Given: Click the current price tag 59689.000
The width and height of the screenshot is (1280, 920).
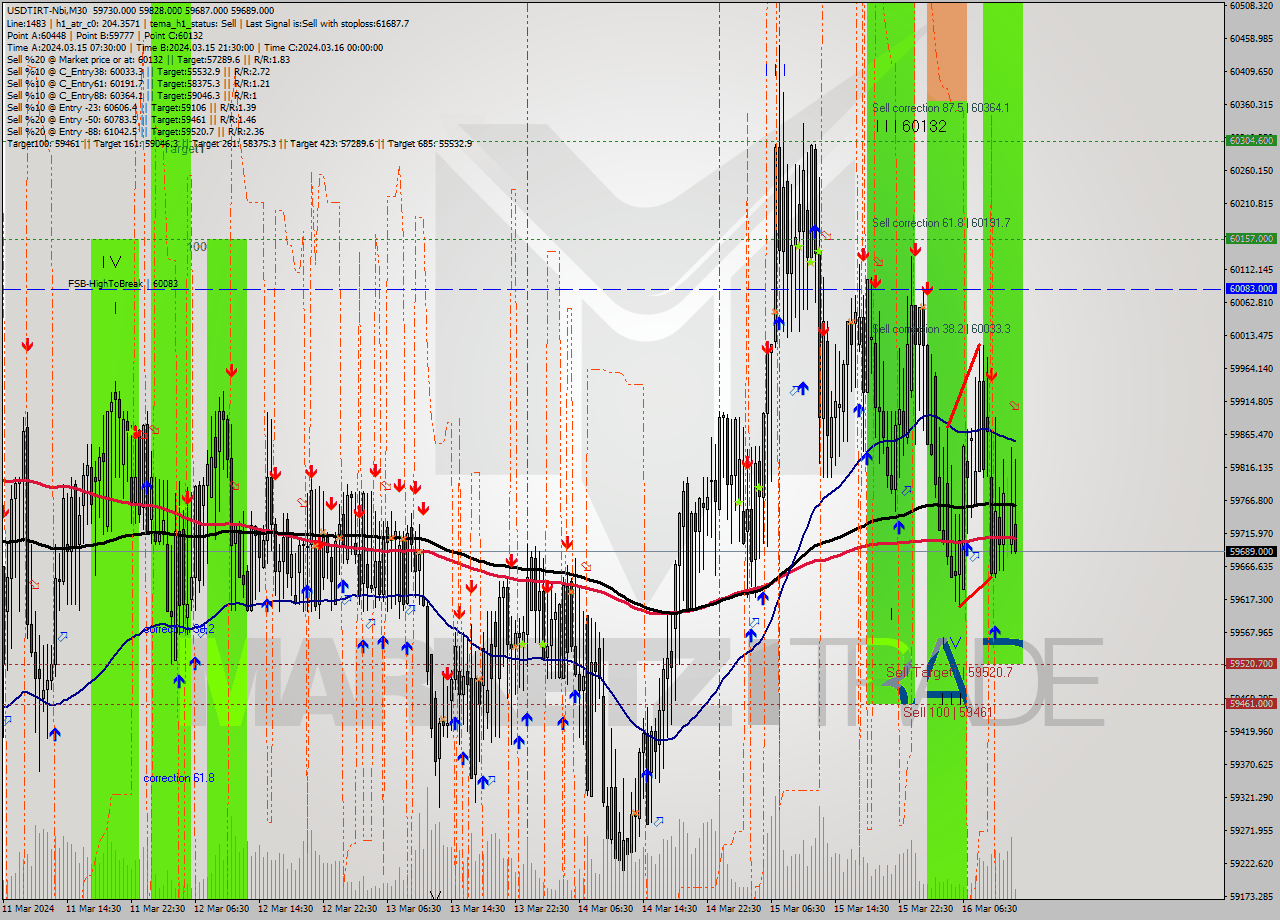Looking at the screenshot, I should (x=1251, y=551).
